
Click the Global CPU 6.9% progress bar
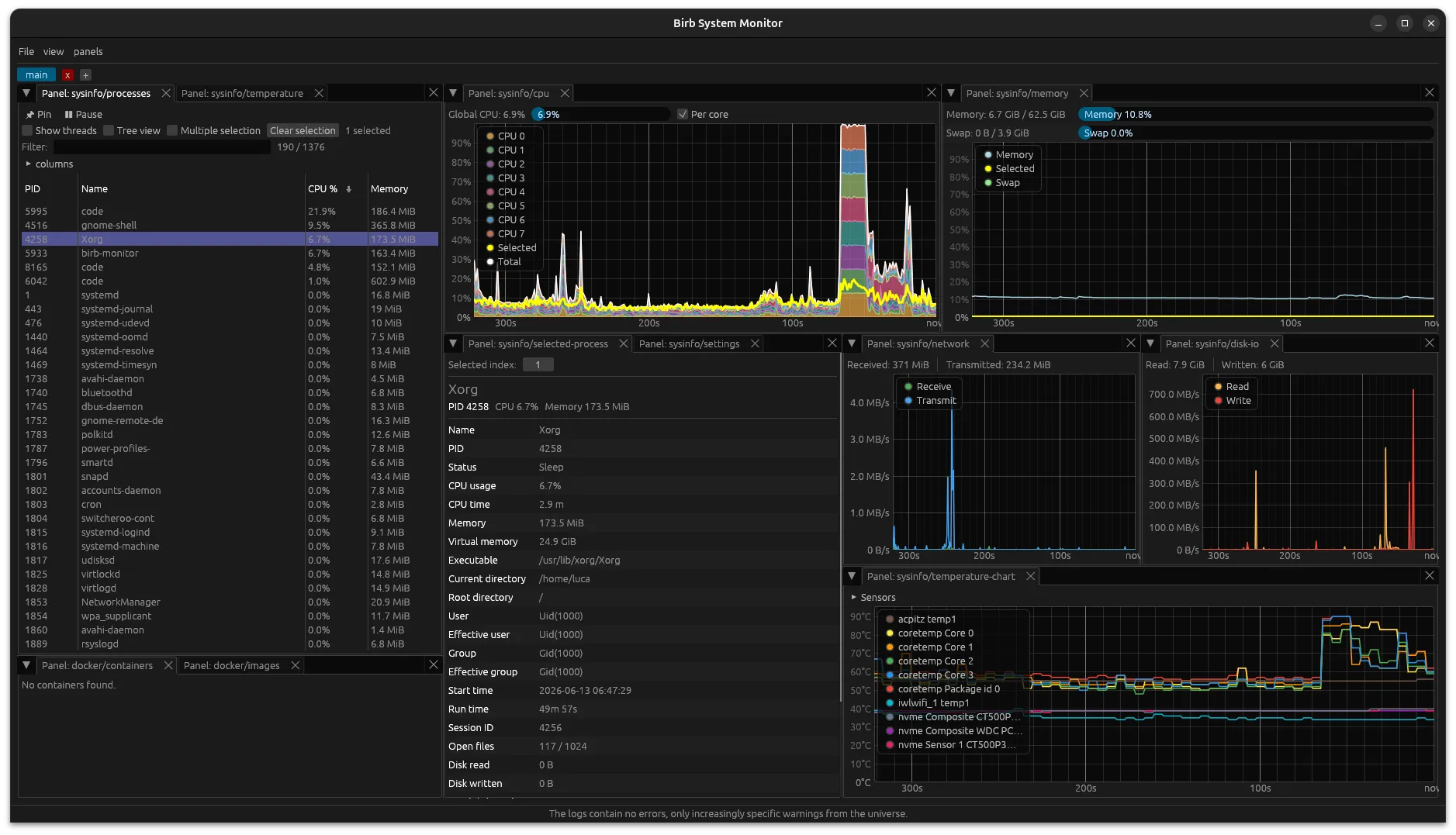point(600,114)
